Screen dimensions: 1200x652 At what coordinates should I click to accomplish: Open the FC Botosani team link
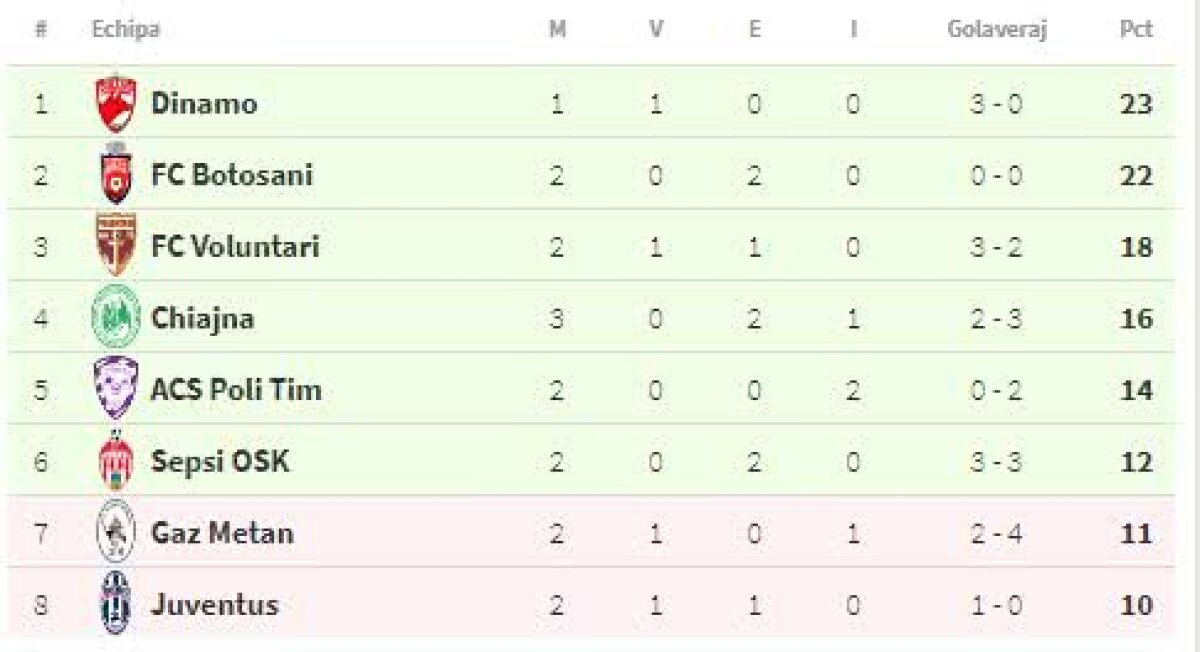click(x=232, y=175)
